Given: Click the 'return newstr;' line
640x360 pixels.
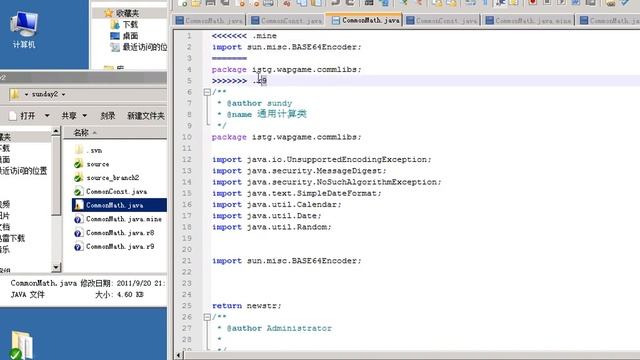Looking at the screenshot, I should coord(247,306).
